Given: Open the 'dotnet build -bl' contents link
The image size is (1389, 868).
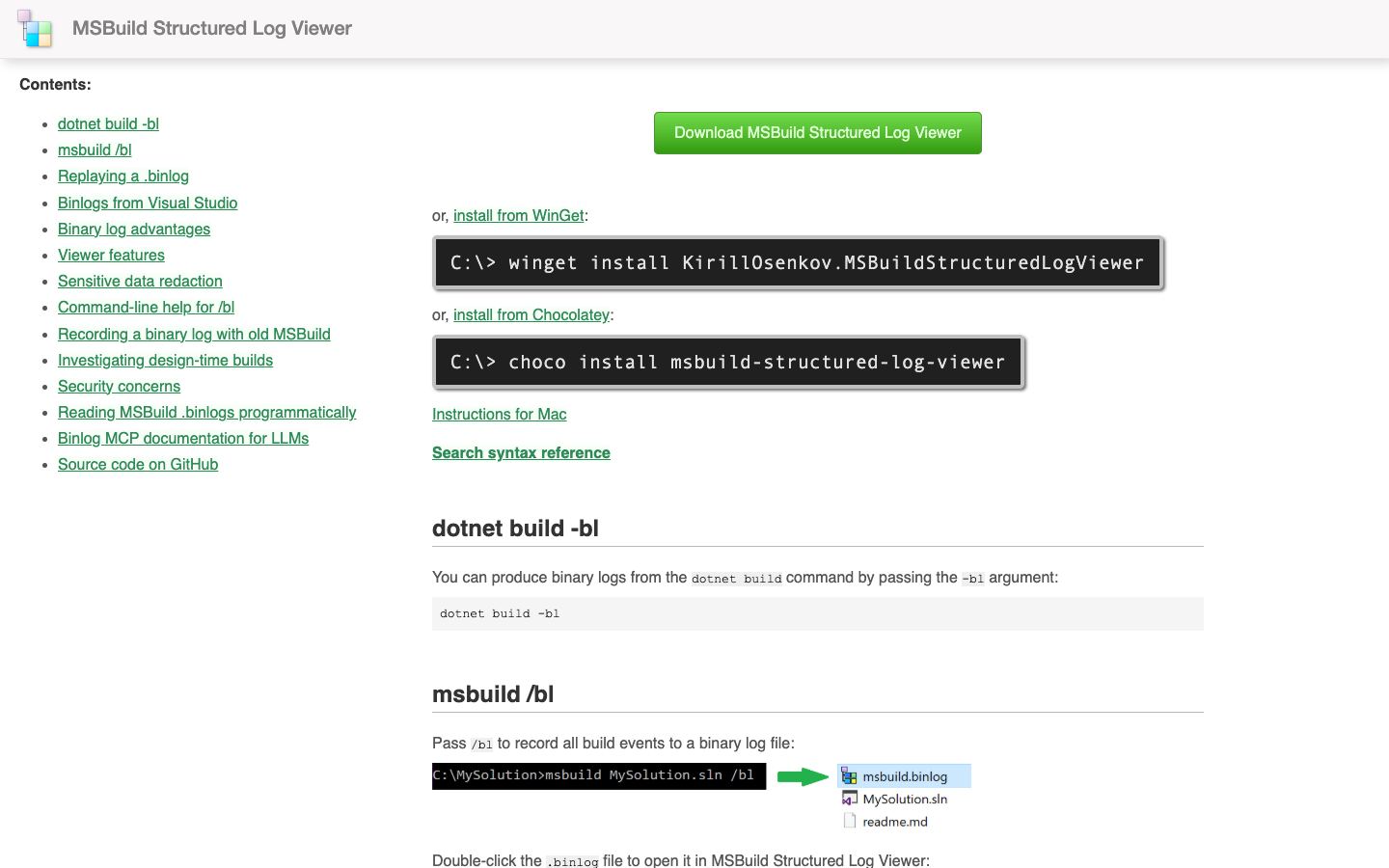Looking at the screenshot, I should [108, 124].
